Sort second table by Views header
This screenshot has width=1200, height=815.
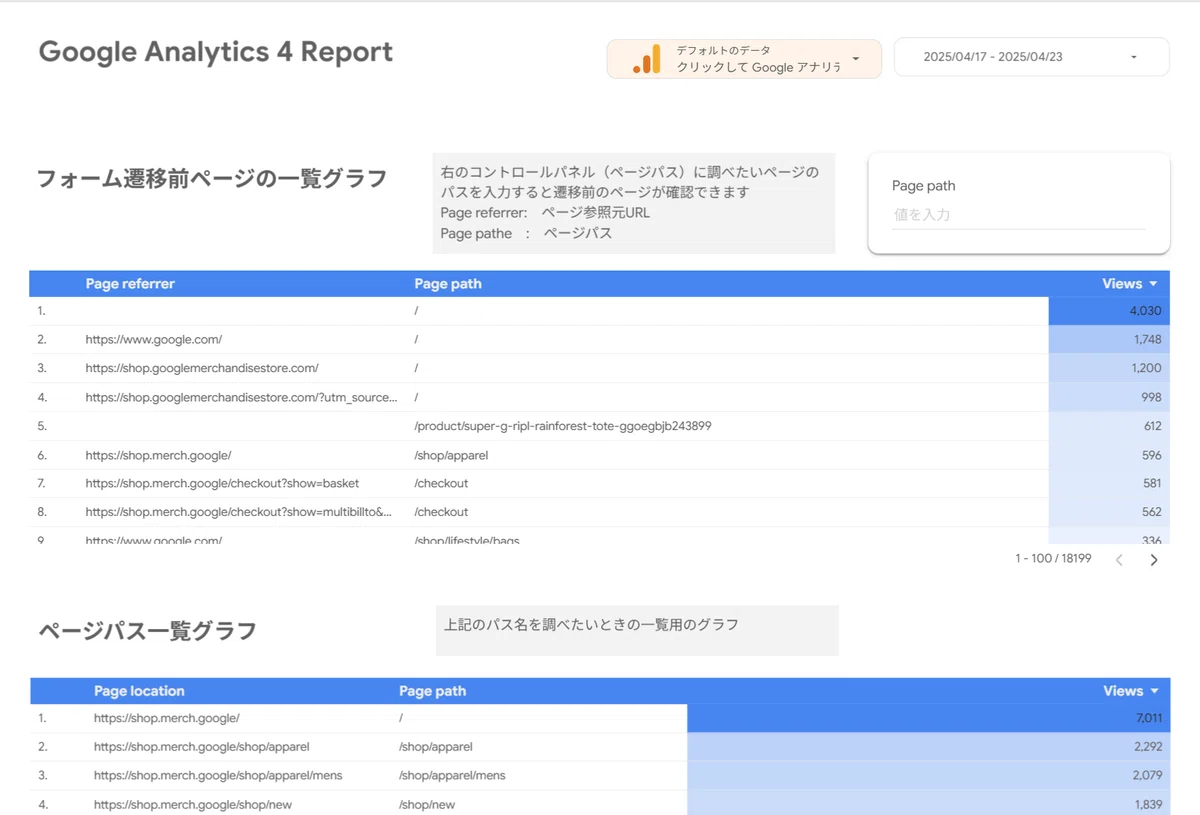(x=1131, y=691)
